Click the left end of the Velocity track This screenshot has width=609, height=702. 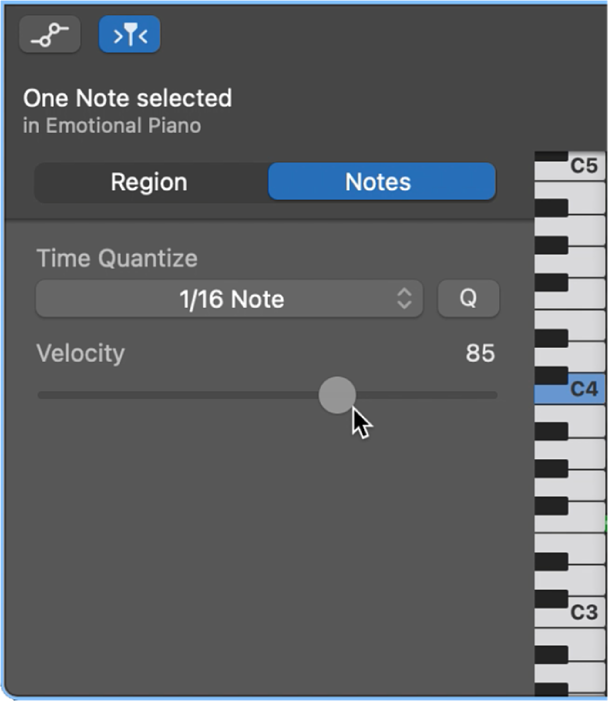point(42,395)
